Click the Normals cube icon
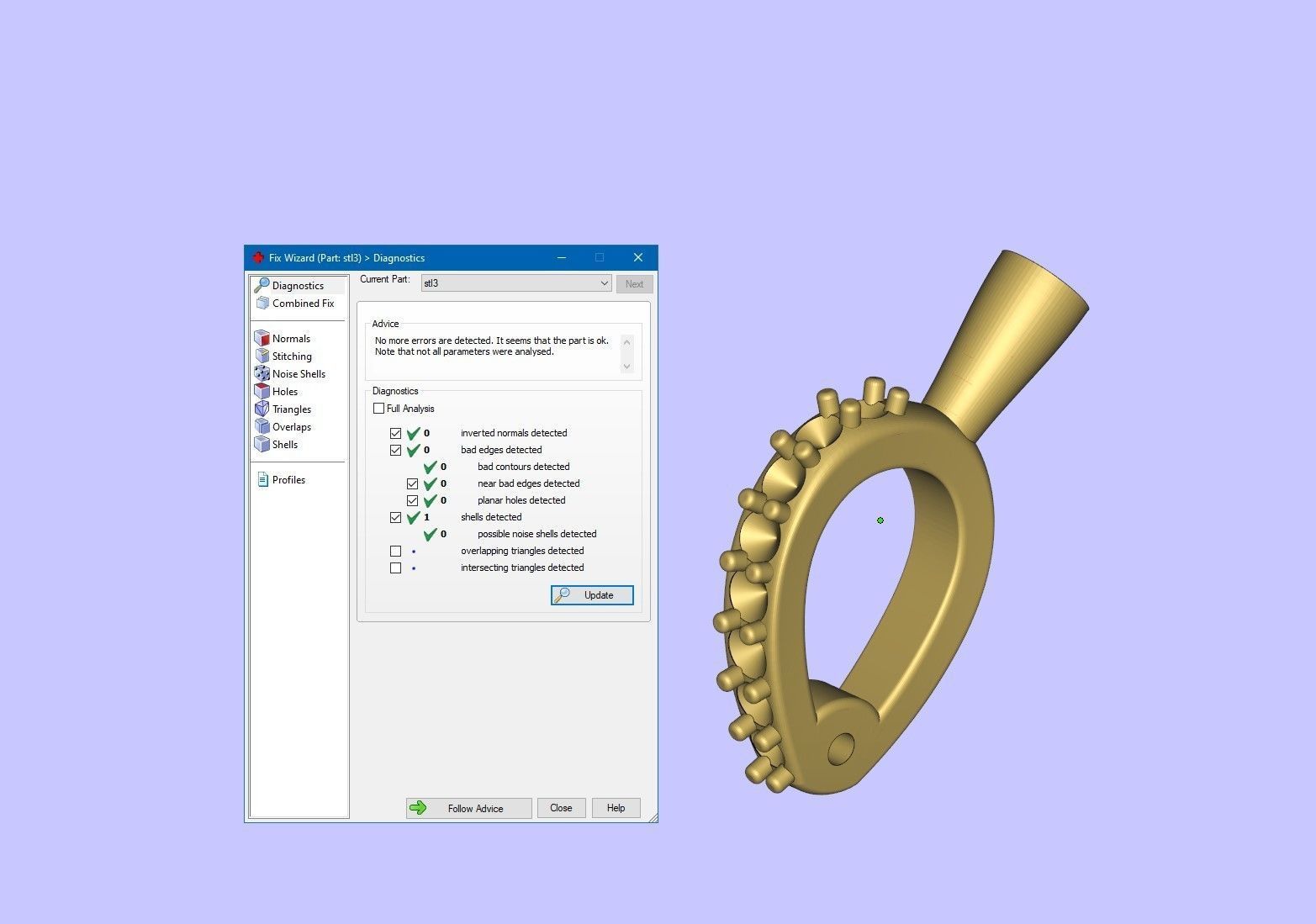 coord(262,339)
